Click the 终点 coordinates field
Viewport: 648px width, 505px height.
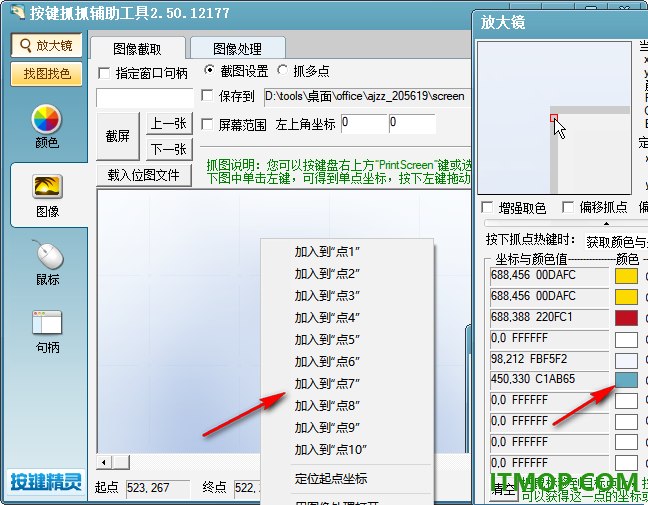(247, 488)
